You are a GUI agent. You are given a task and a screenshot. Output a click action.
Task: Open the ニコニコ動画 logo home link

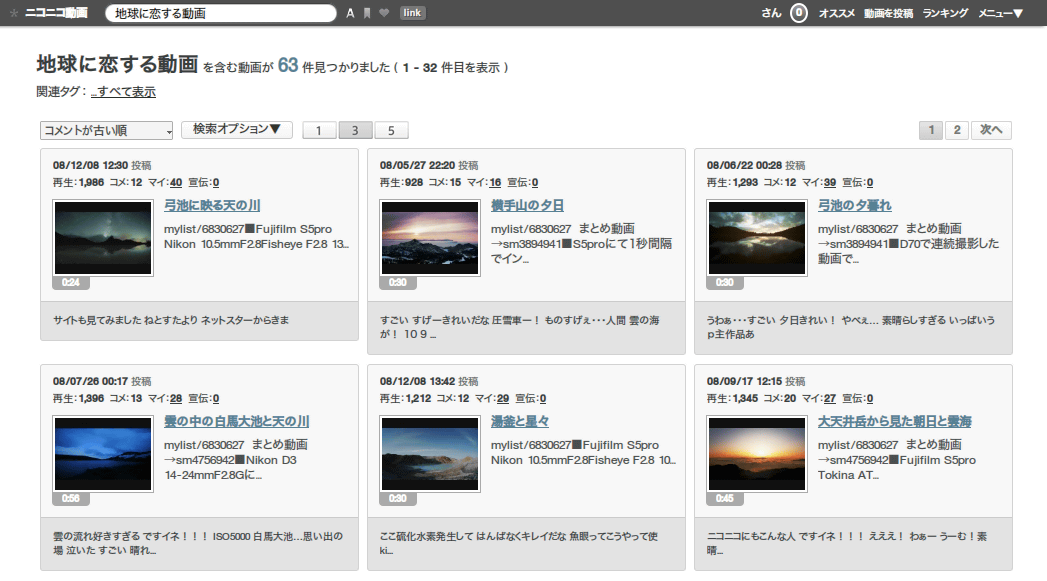pyautogui.click(x=56, y=13)
